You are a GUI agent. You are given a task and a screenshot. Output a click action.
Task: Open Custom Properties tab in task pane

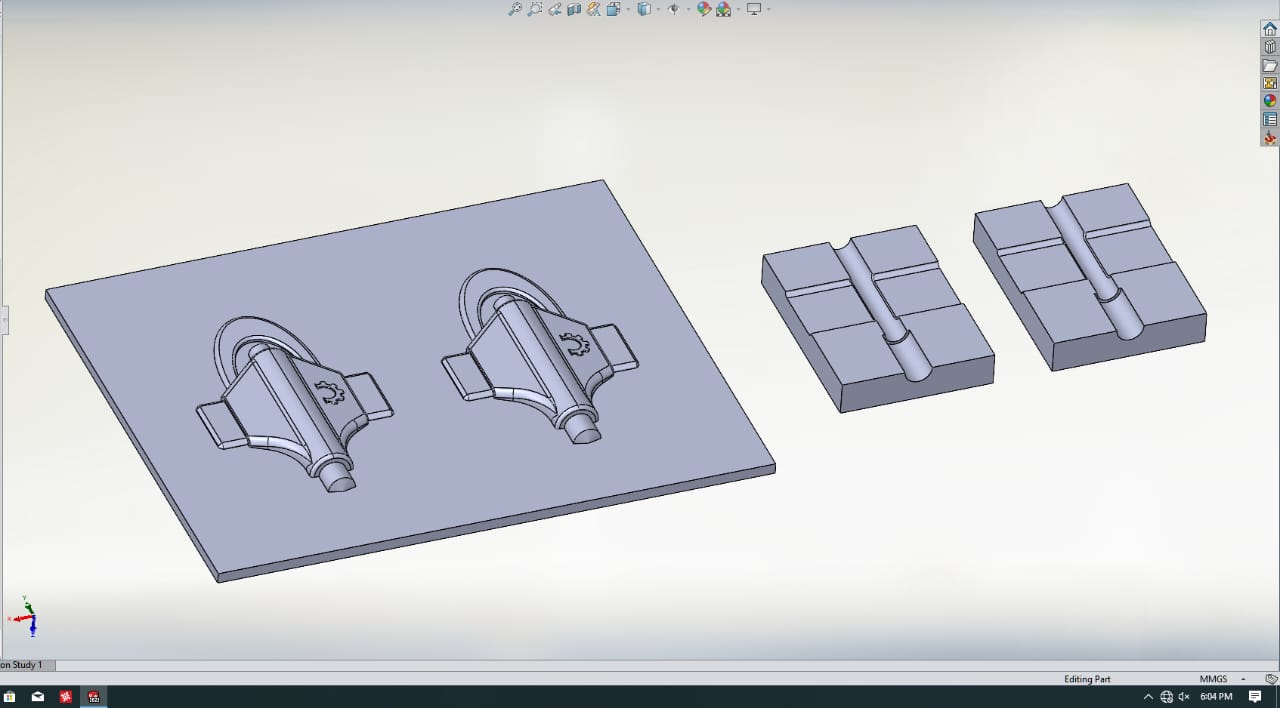[1270, 119]
